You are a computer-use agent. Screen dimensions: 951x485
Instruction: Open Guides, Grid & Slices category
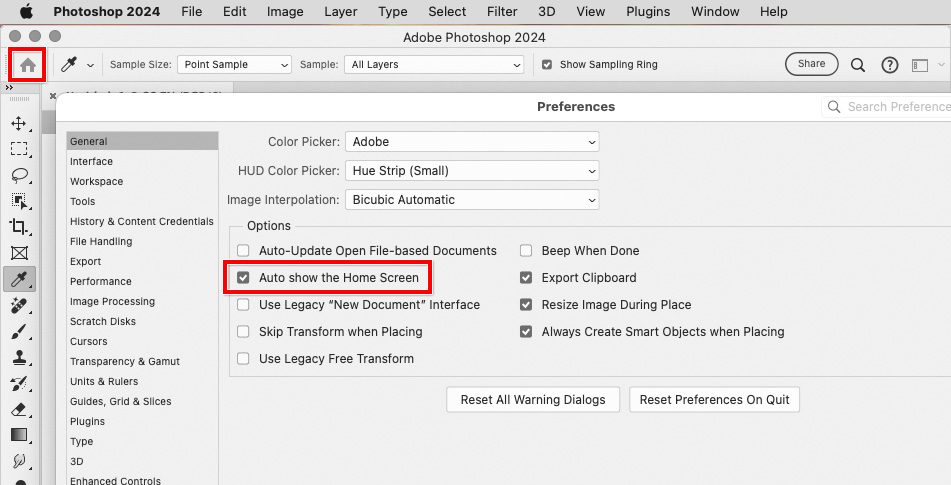point(121,401)
